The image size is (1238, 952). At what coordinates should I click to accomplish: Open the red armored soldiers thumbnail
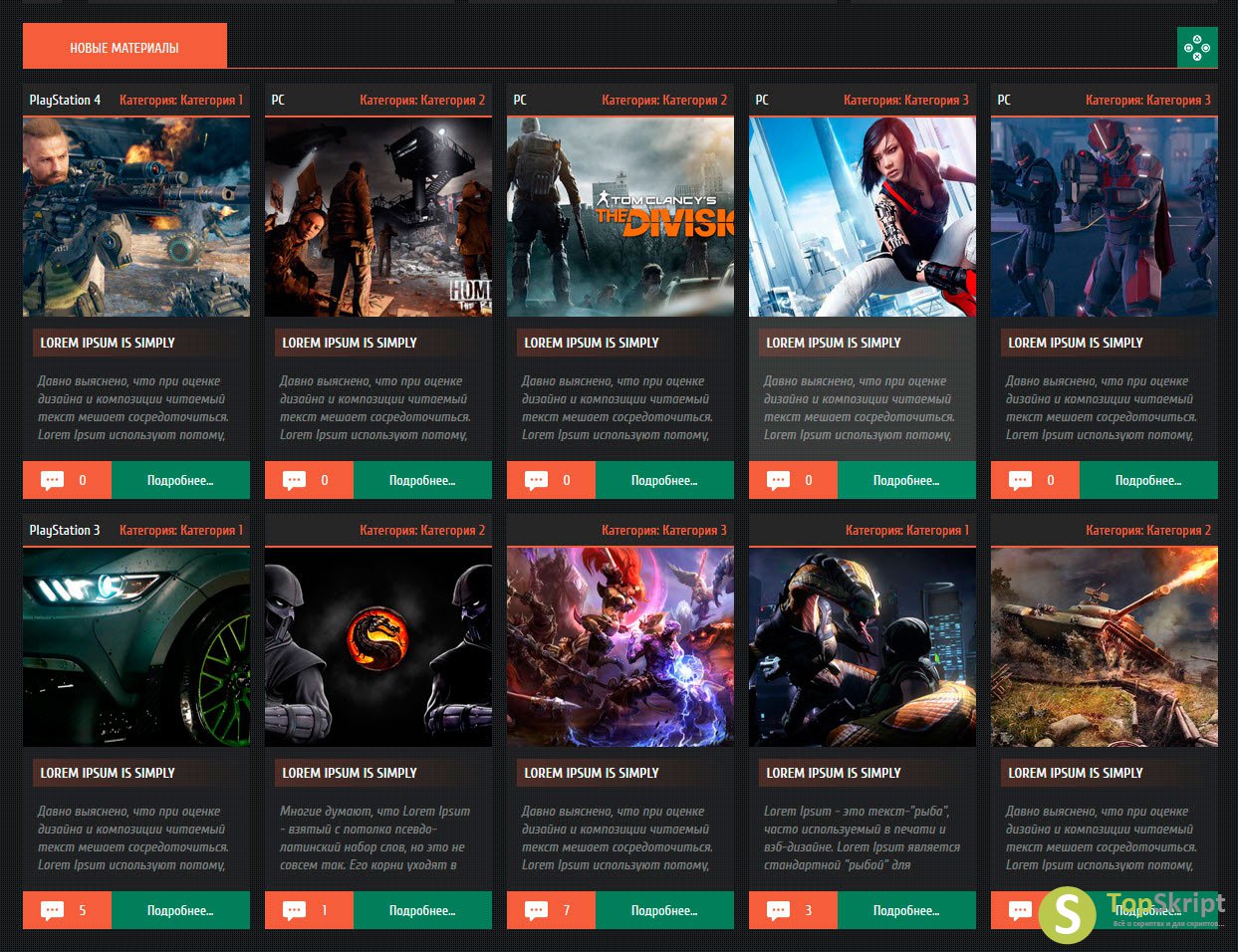coord(1105,217)
